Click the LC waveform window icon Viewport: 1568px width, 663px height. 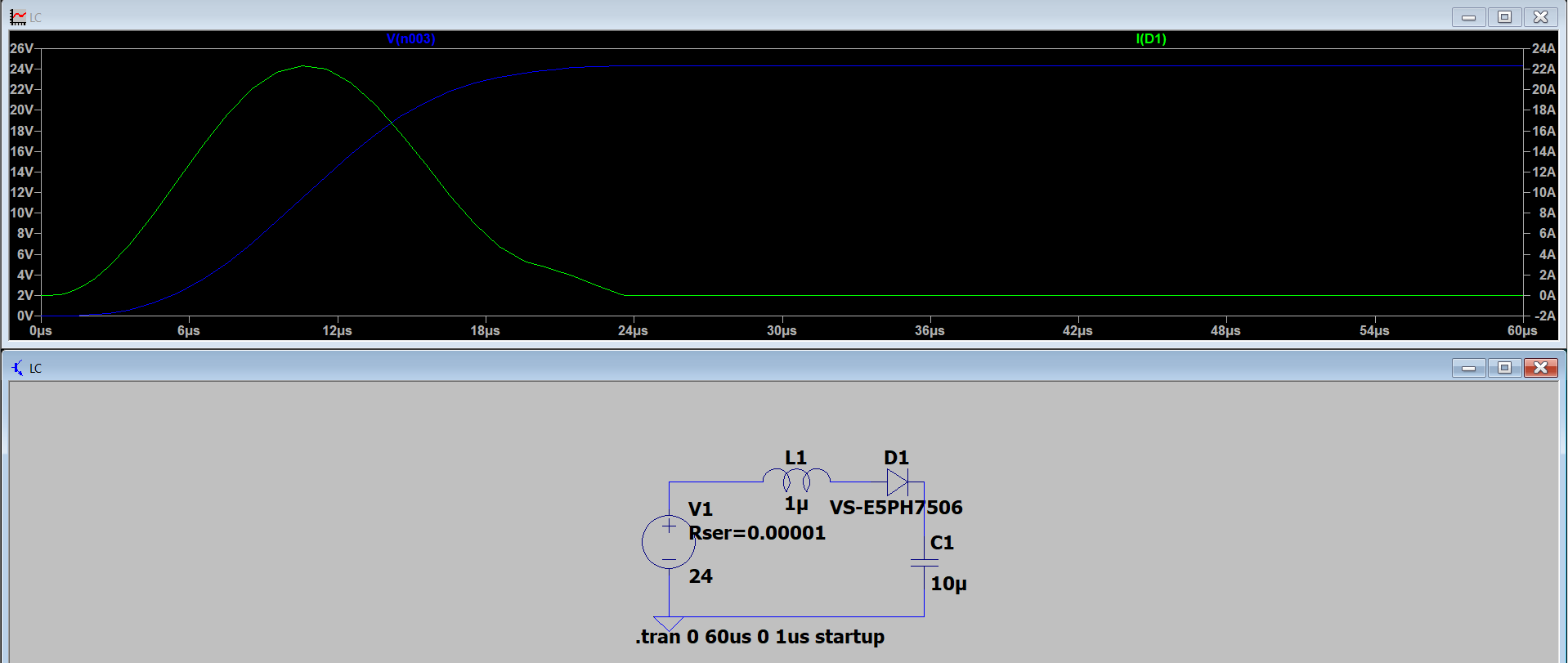click(18, 17)
